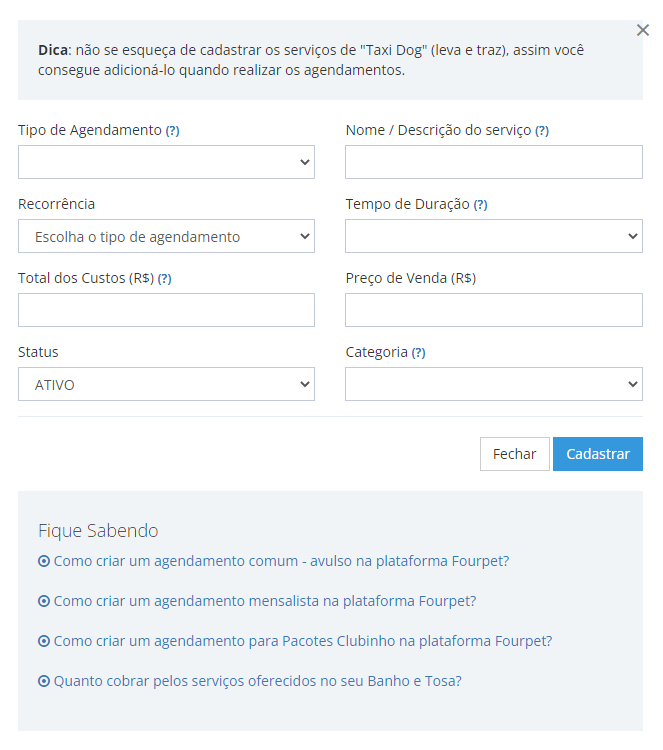Click the Categoria help question mark
The width and height of the screenshot is (663, 750).
(x=419, y=353)
